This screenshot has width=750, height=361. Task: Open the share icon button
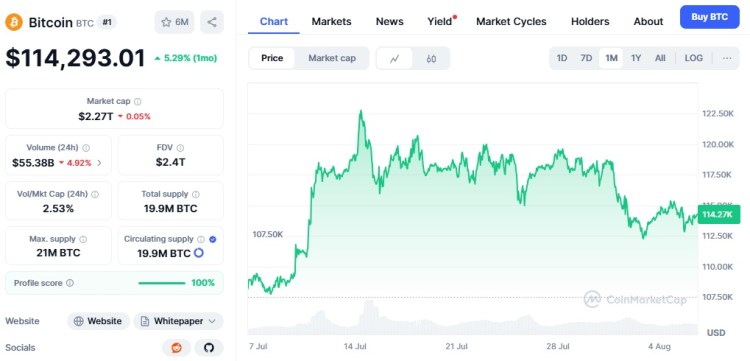click(212, 22)
